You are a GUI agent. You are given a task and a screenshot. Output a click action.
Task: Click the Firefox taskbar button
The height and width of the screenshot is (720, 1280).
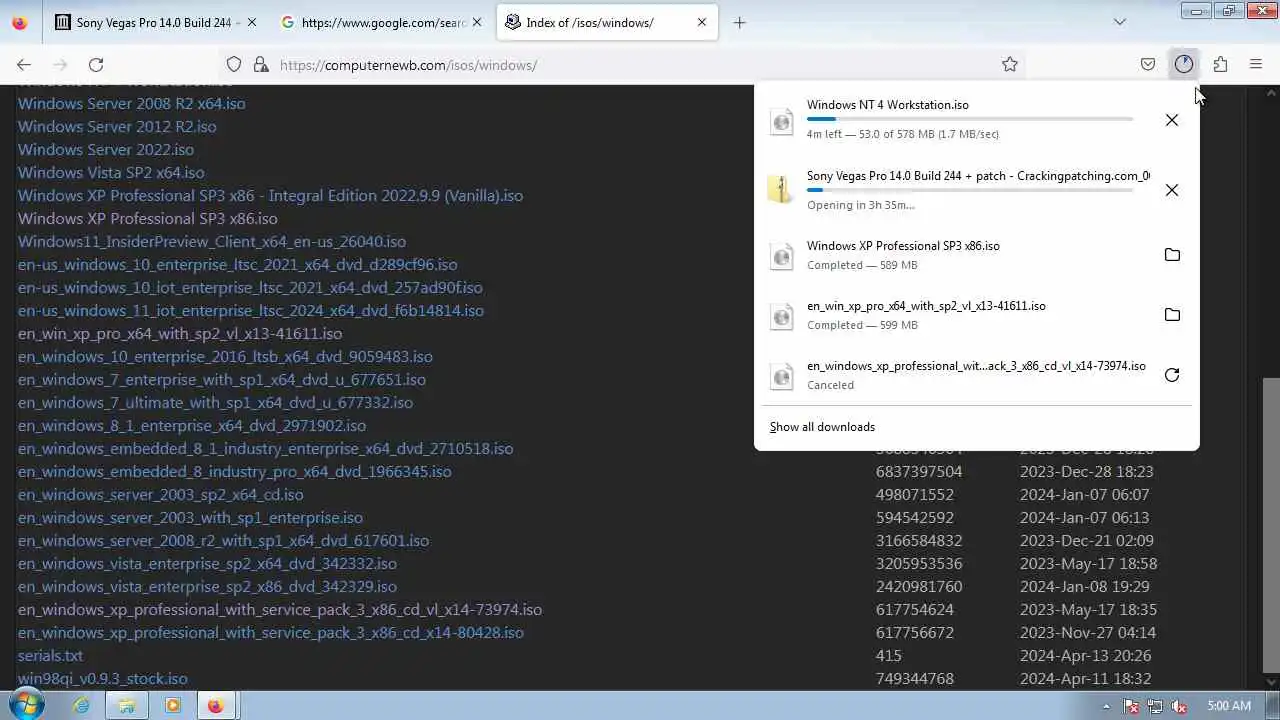pyautogui.click(x=217, y=705)
